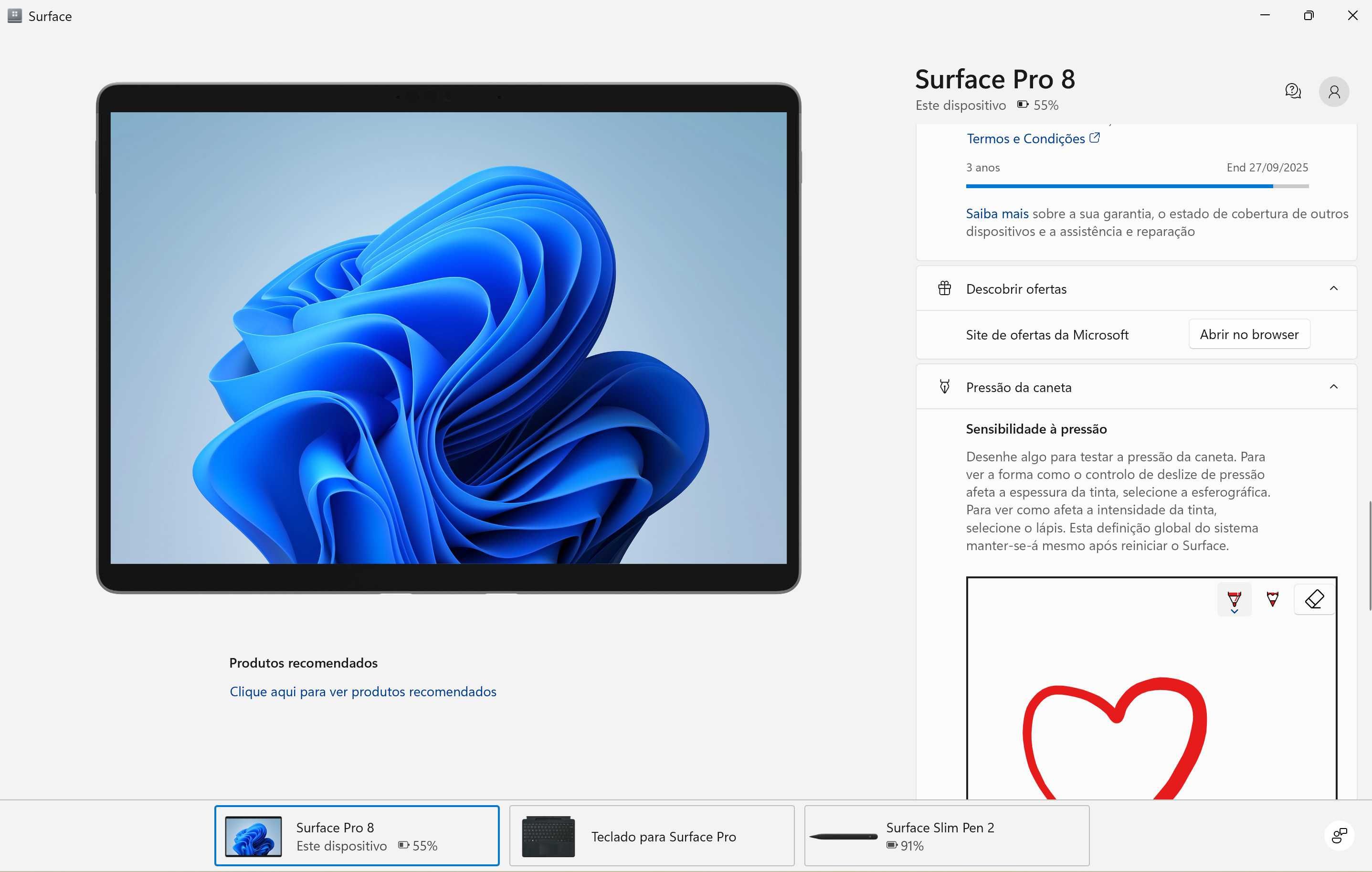Collapse the Pressão da caneta section

1333,387
